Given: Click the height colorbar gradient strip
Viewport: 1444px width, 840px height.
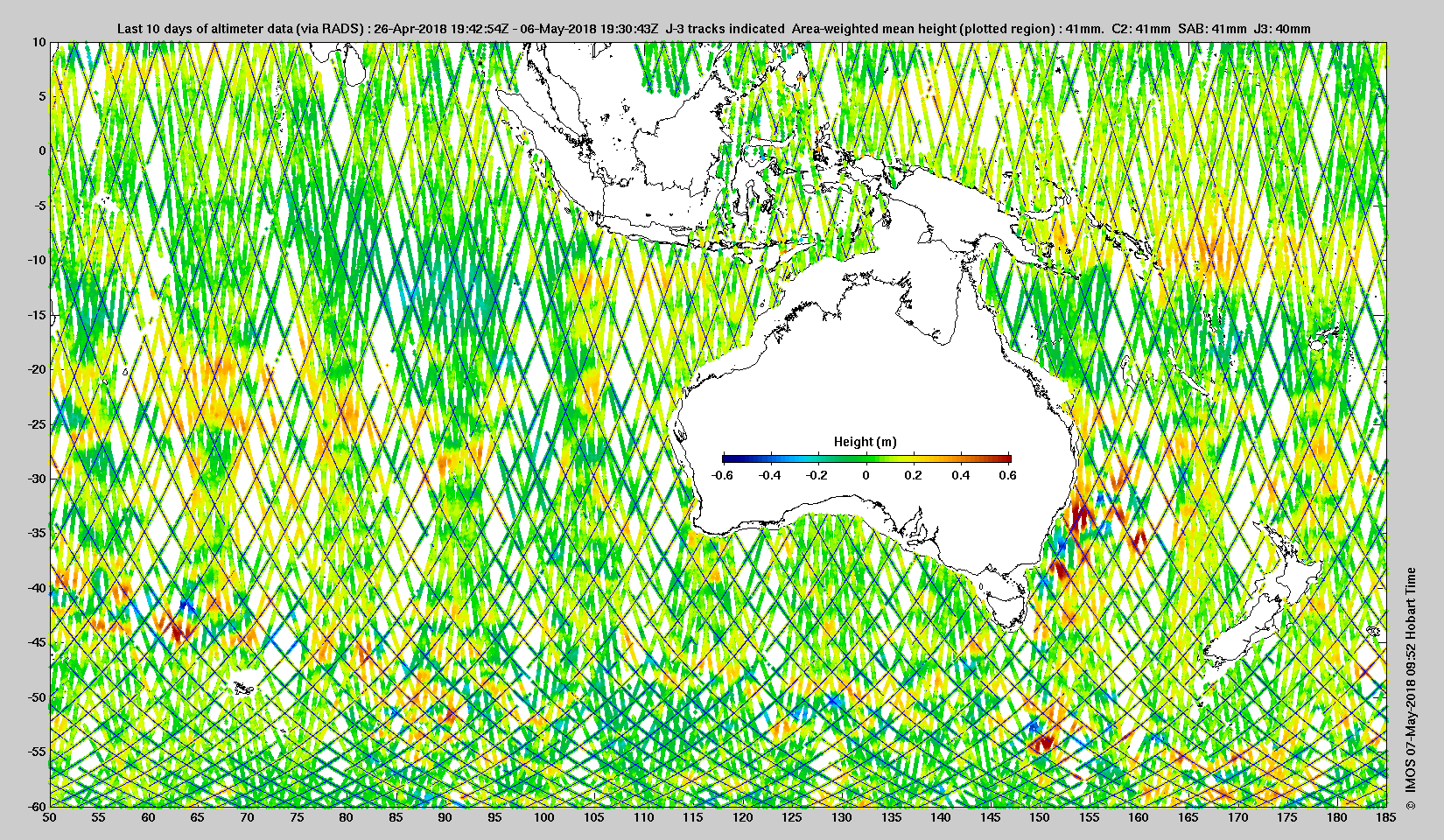Looking at the screenshot, I should (866, 458).
